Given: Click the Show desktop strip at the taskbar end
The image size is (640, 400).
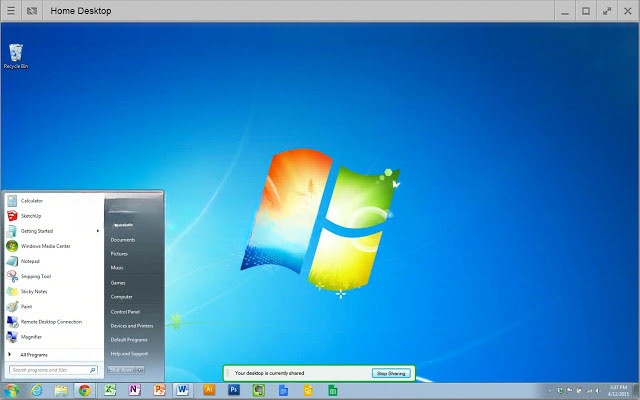Looking at the screenshot, I should coord(636,391).
